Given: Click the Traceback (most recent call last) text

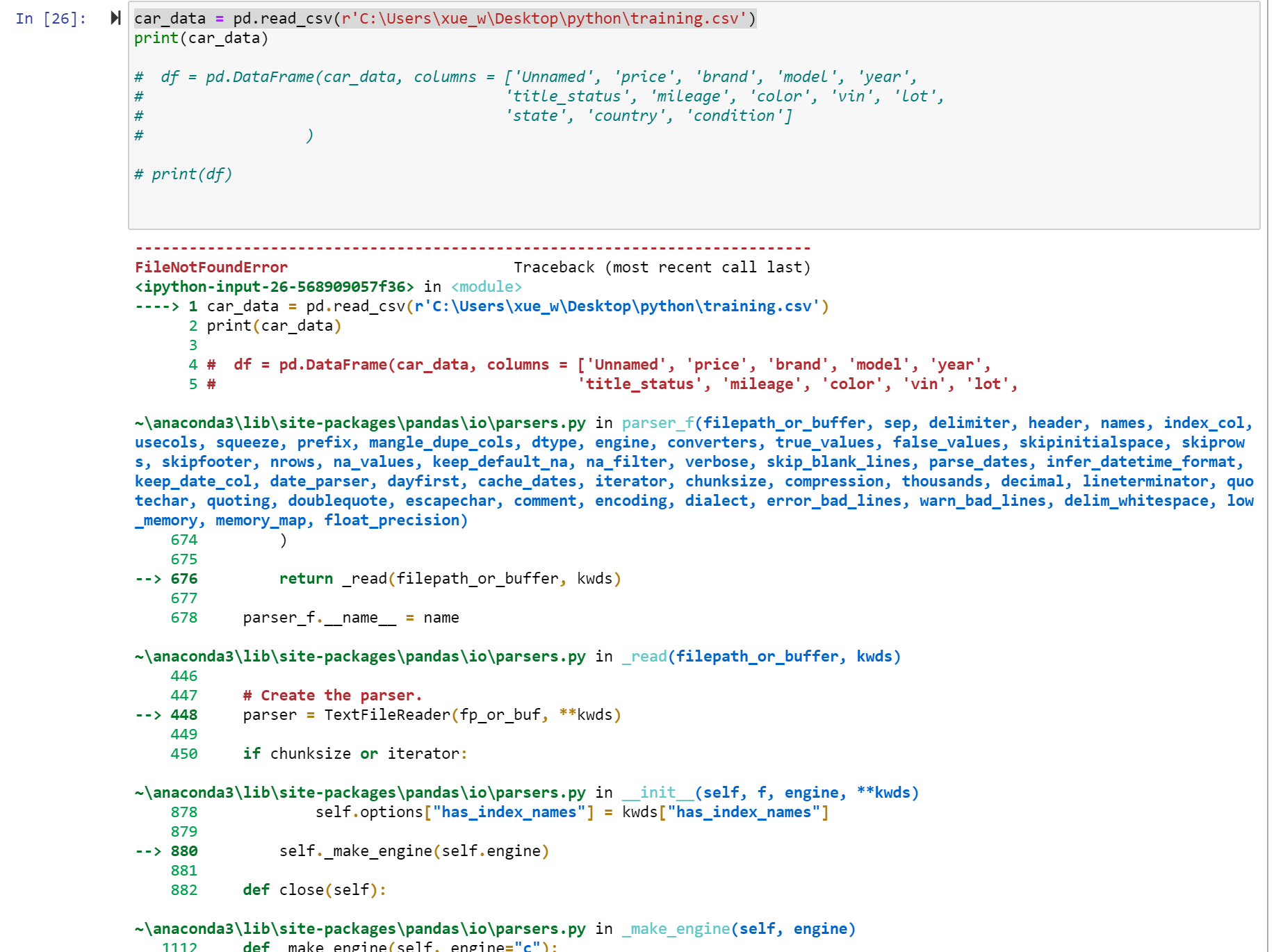Looking at the screenshot, I should coord(663,267).
